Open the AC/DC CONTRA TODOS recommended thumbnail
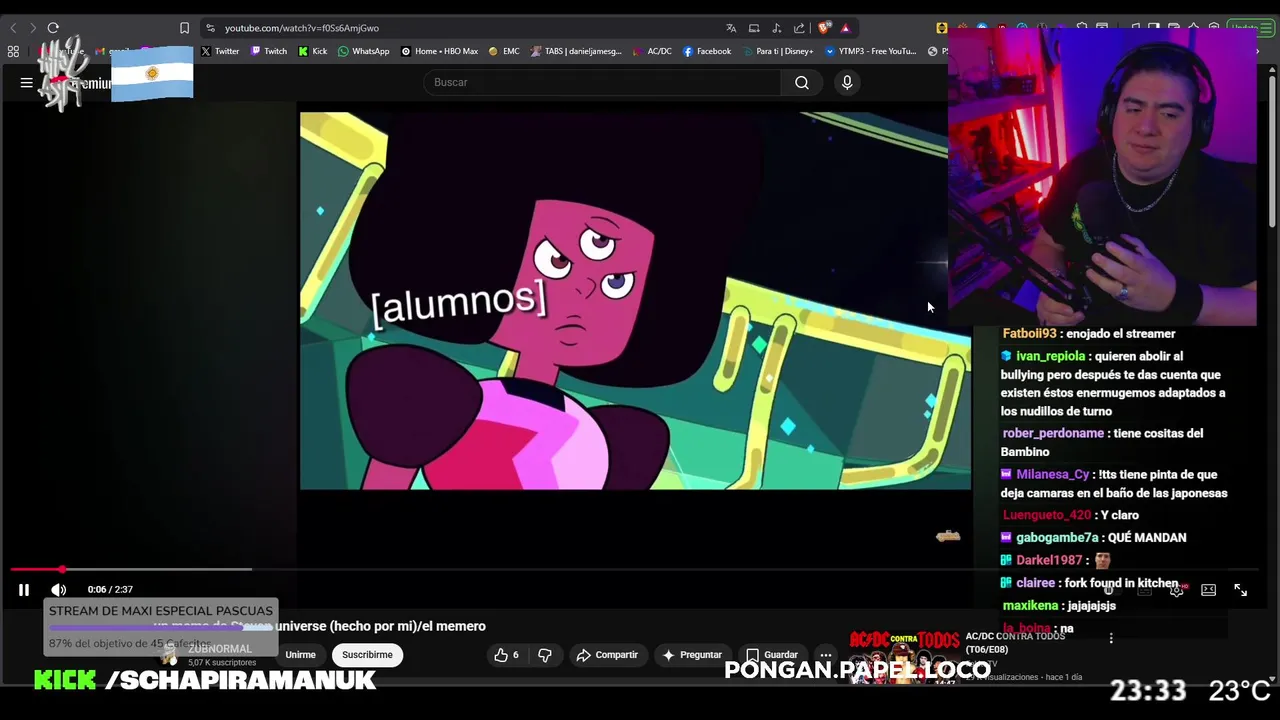 pos(903,656)
